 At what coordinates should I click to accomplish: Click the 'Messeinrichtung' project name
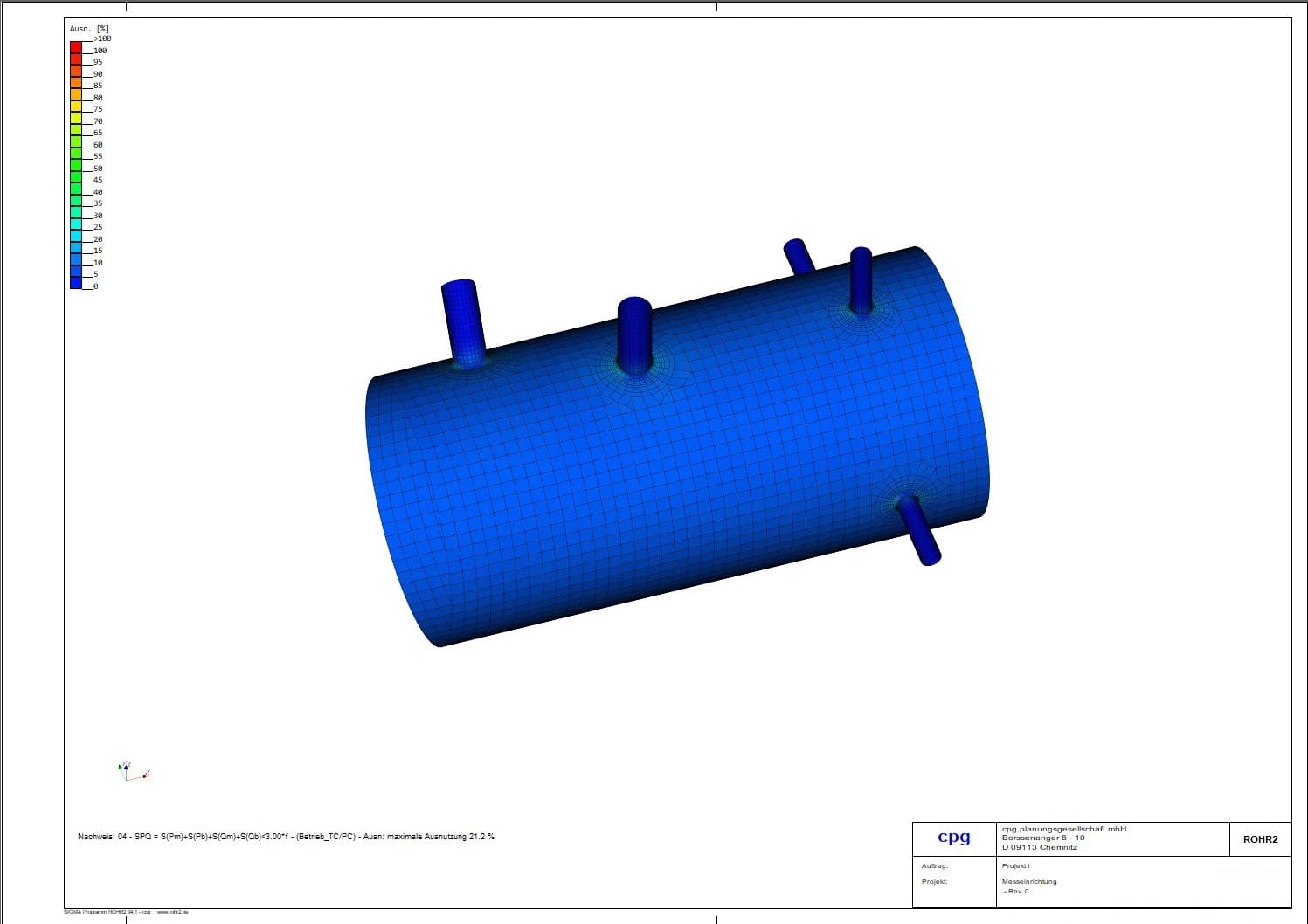(1029, 882)
